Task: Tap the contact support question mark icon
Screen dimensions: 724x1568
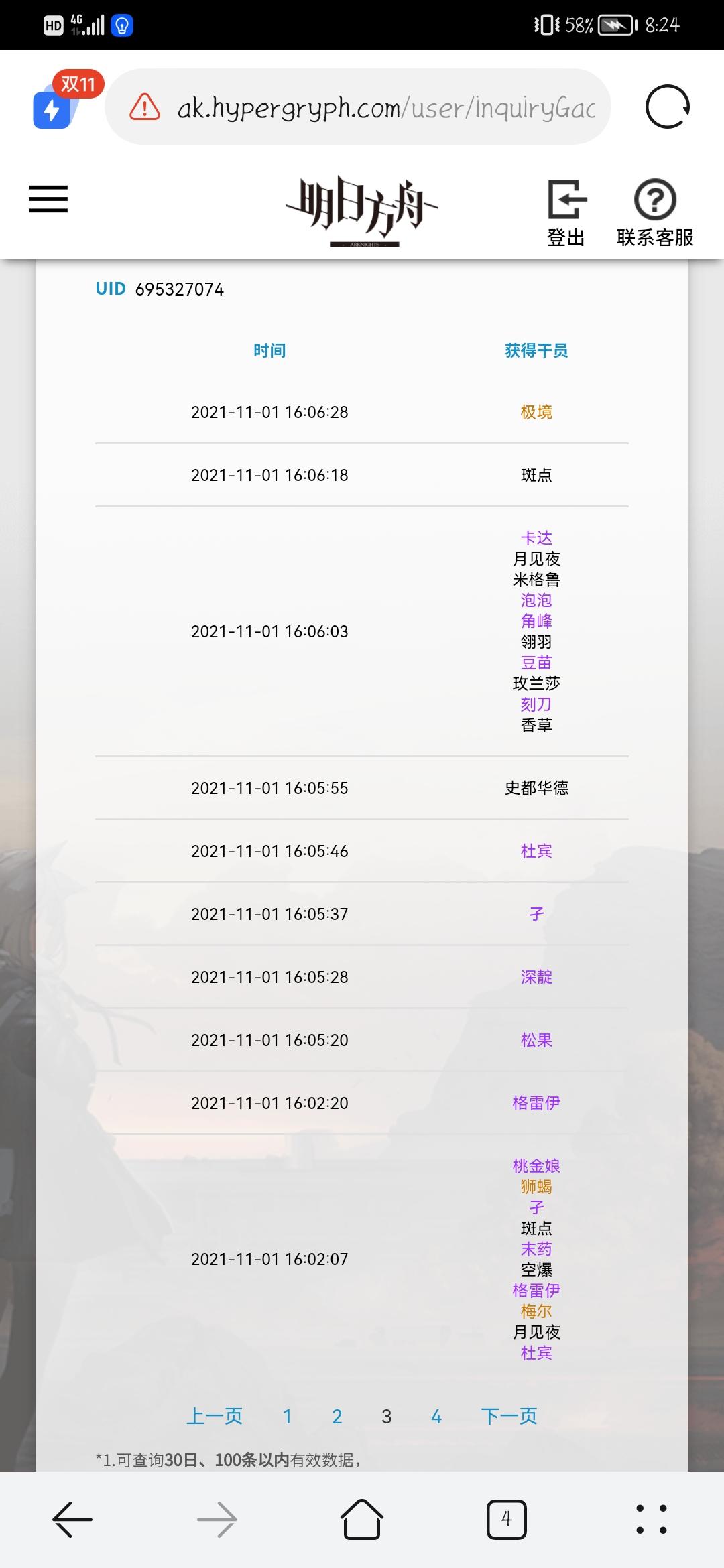Action: 655,200
